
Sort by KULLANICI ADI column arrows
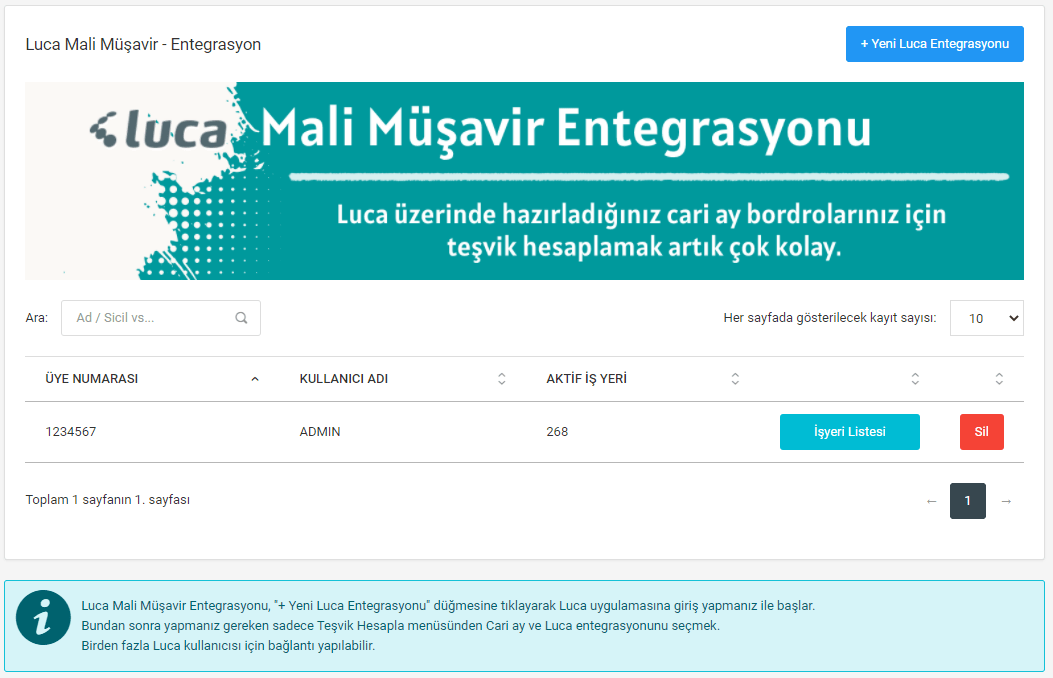click(x=502, y=379)
